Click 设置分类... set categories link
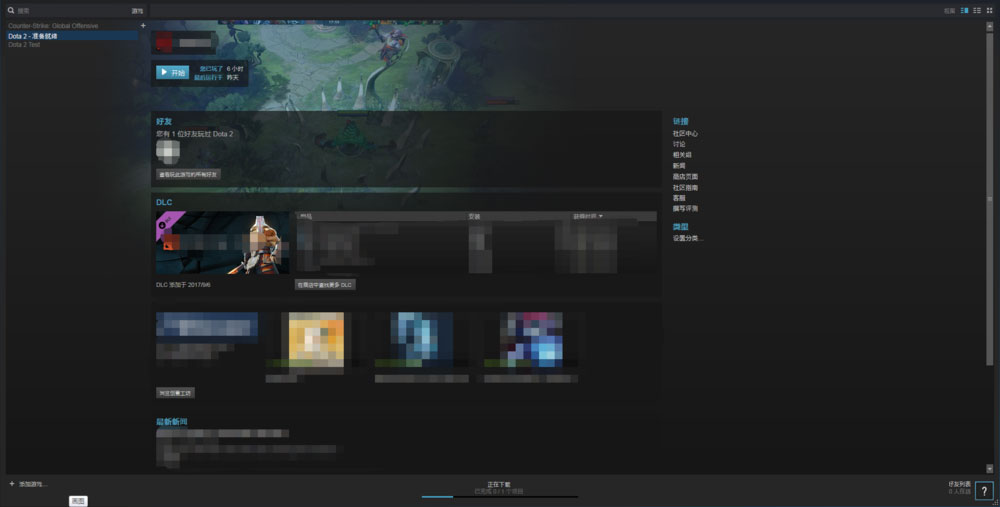 tap(688, 239)
